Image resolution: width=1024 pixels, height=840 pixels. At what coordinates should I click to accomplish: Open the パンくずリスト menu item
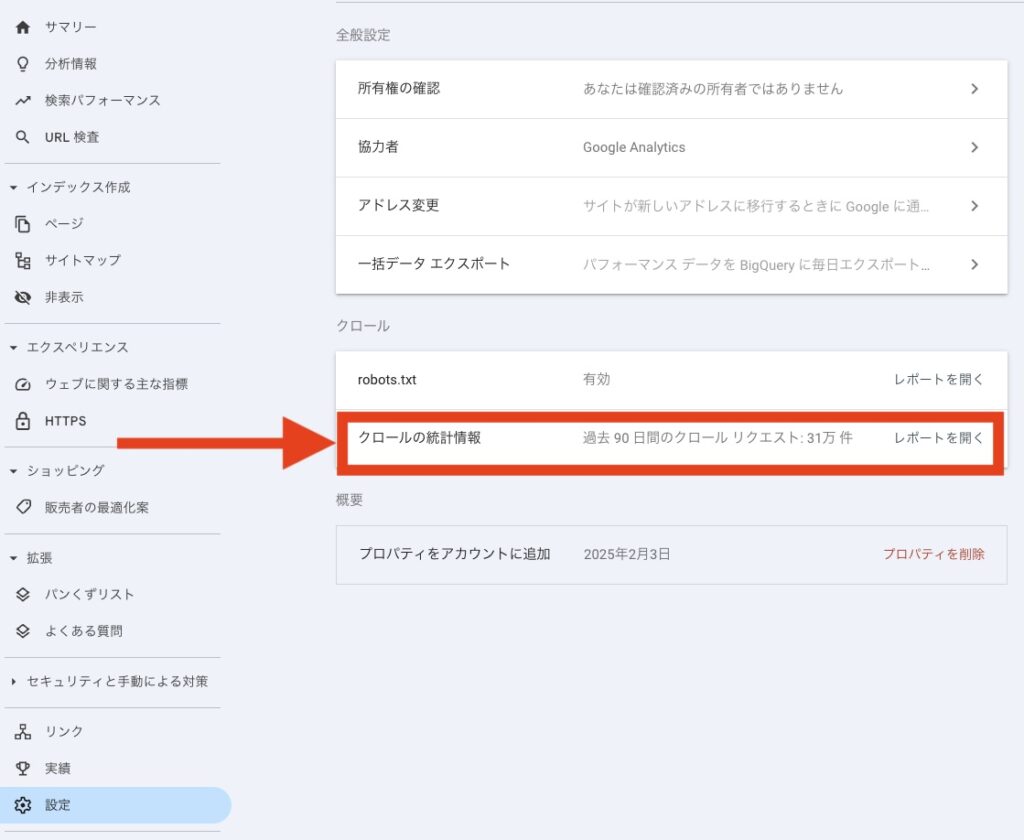89,595
